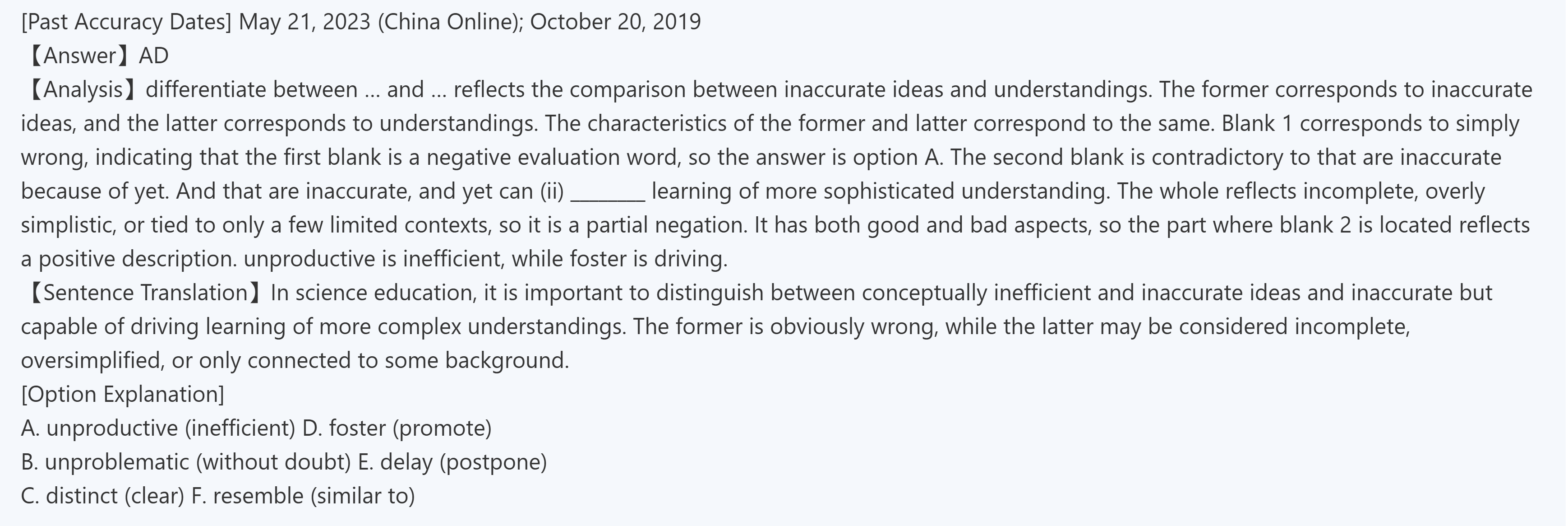Select option B. unproblematic (without doubt)
1568x526 pixels.
click(x=185, y=462)
